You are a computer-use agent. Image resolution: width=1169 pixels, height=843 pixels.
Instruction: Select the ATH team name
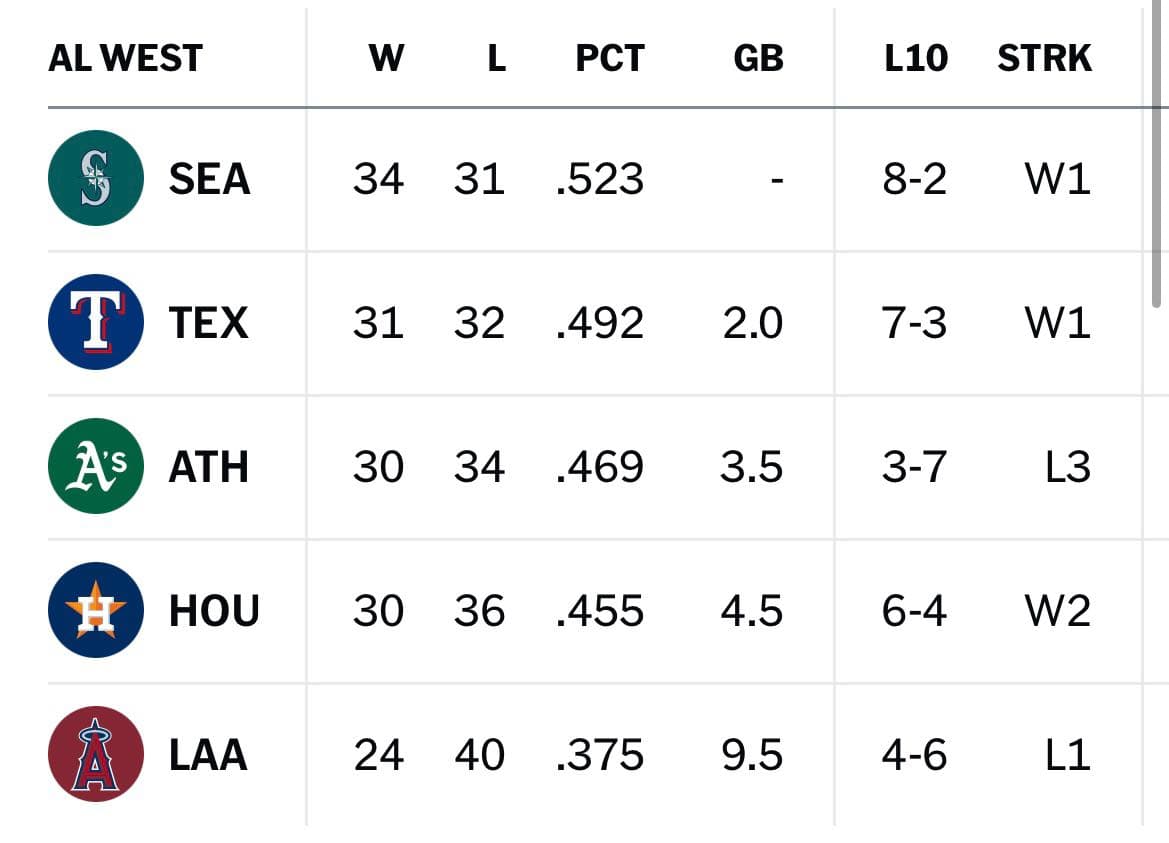pos(209,467)
